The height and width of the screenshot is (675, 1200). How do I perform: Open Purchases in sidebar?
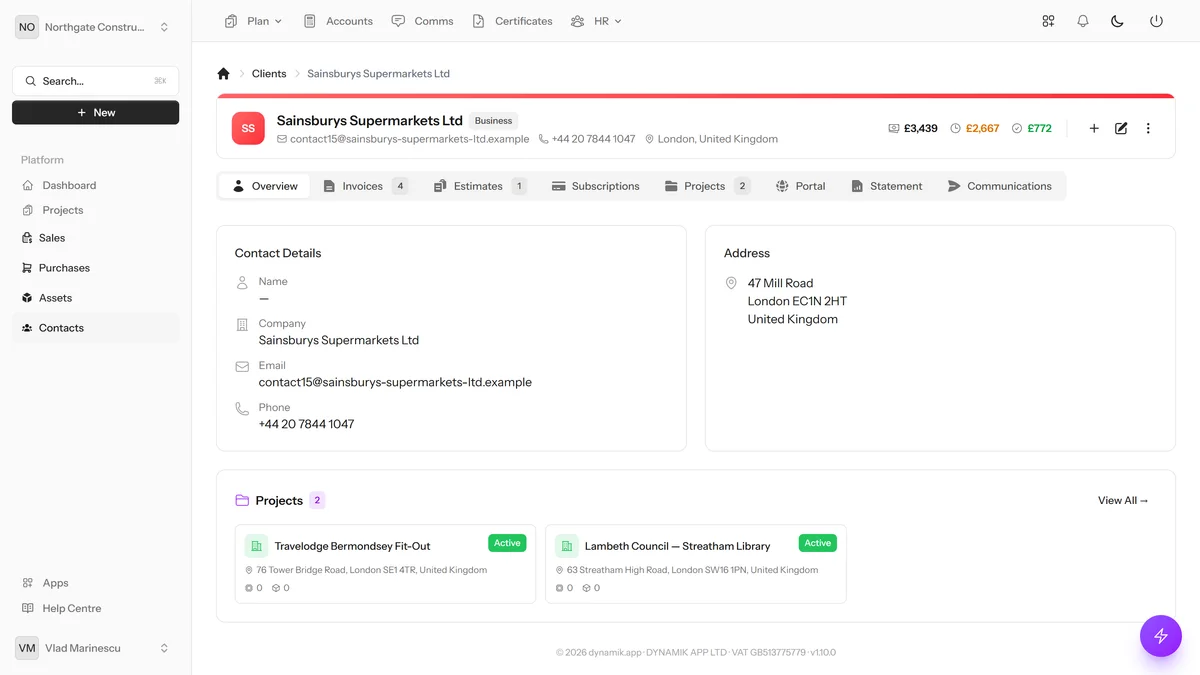click(x=96, y=268)
